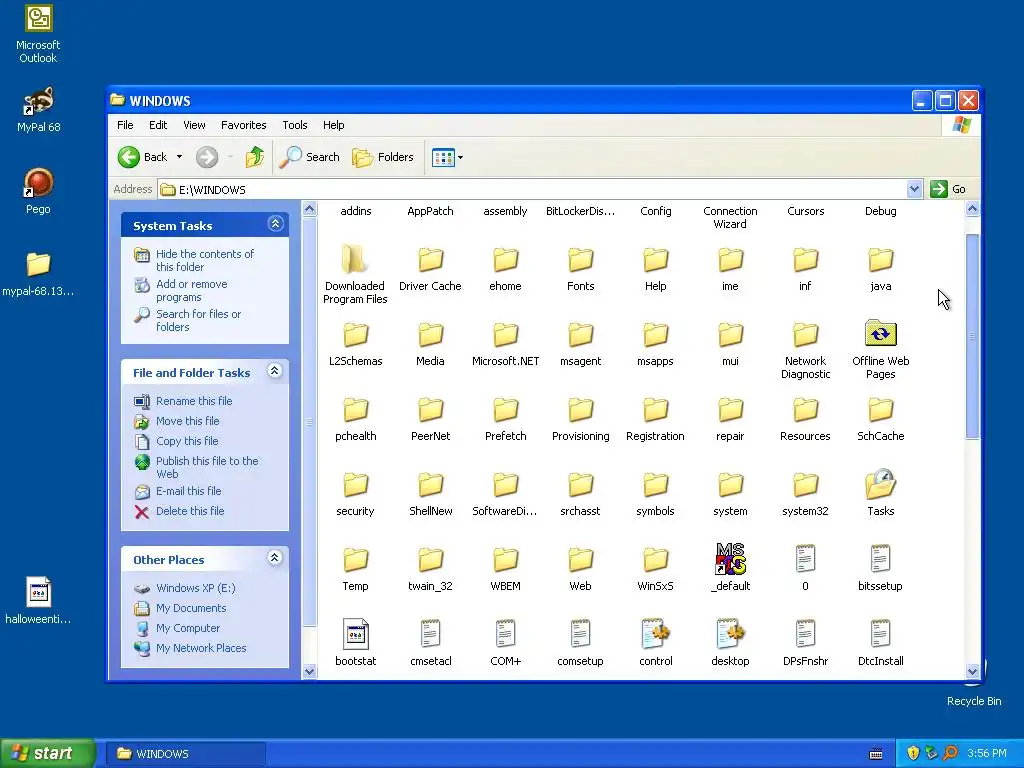The height and width of the screenshot is (768, 1024).
Task: Collapse the File and Folder Tasks panel
Action: click(x=275, y=371)
